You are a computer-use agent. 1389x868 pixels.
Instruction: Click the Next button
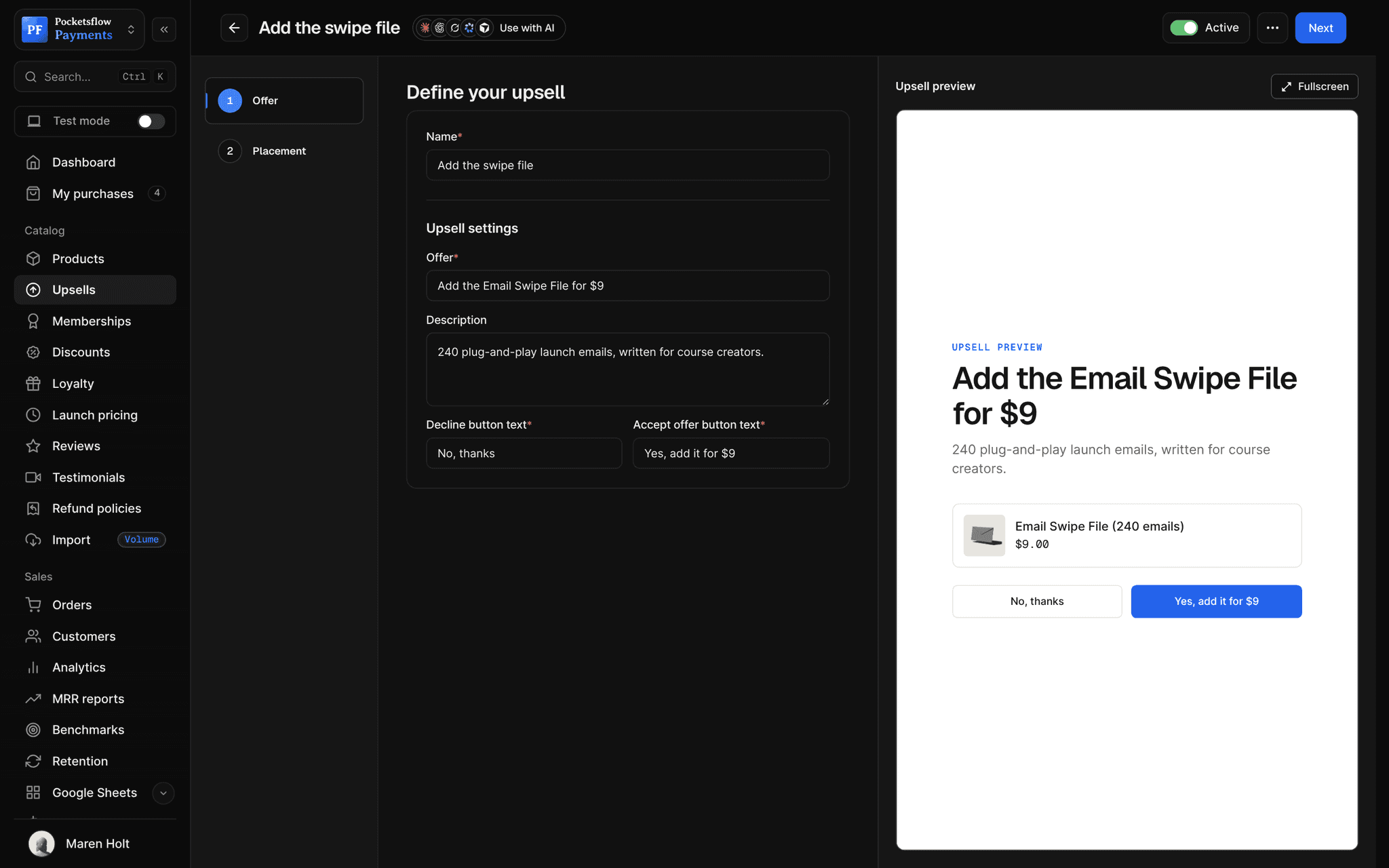pos(1320,28)
